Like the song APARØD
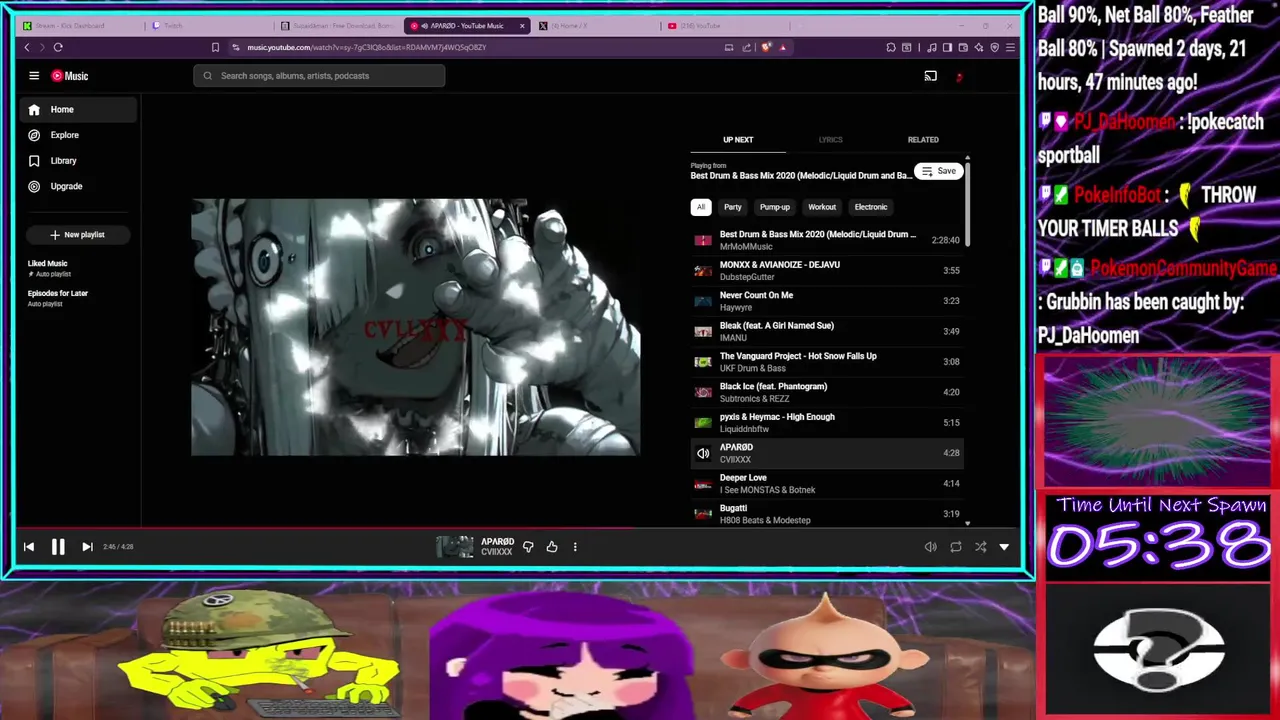 pyautogui.click(x=552, y=547)
